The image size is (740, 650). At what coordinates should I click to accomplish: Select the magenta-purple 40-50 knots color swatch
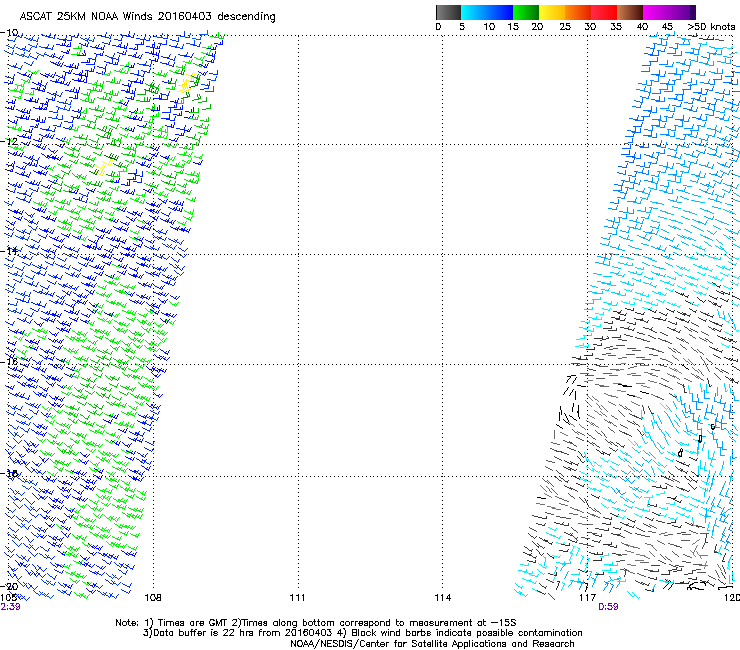(x=669, y=12)
